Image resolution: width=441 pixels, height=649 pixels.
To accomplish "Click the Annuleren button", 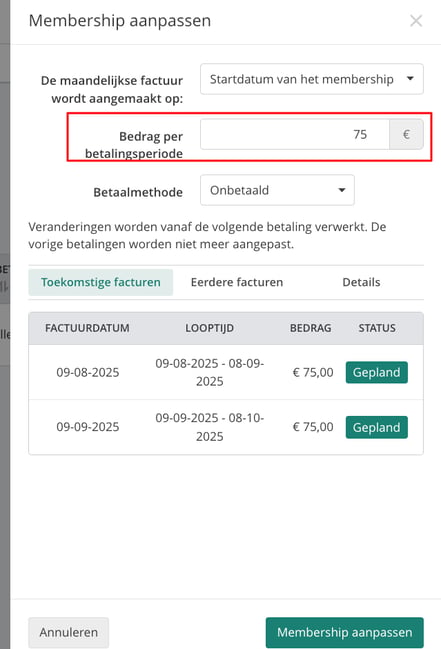I will coord(69,632).
